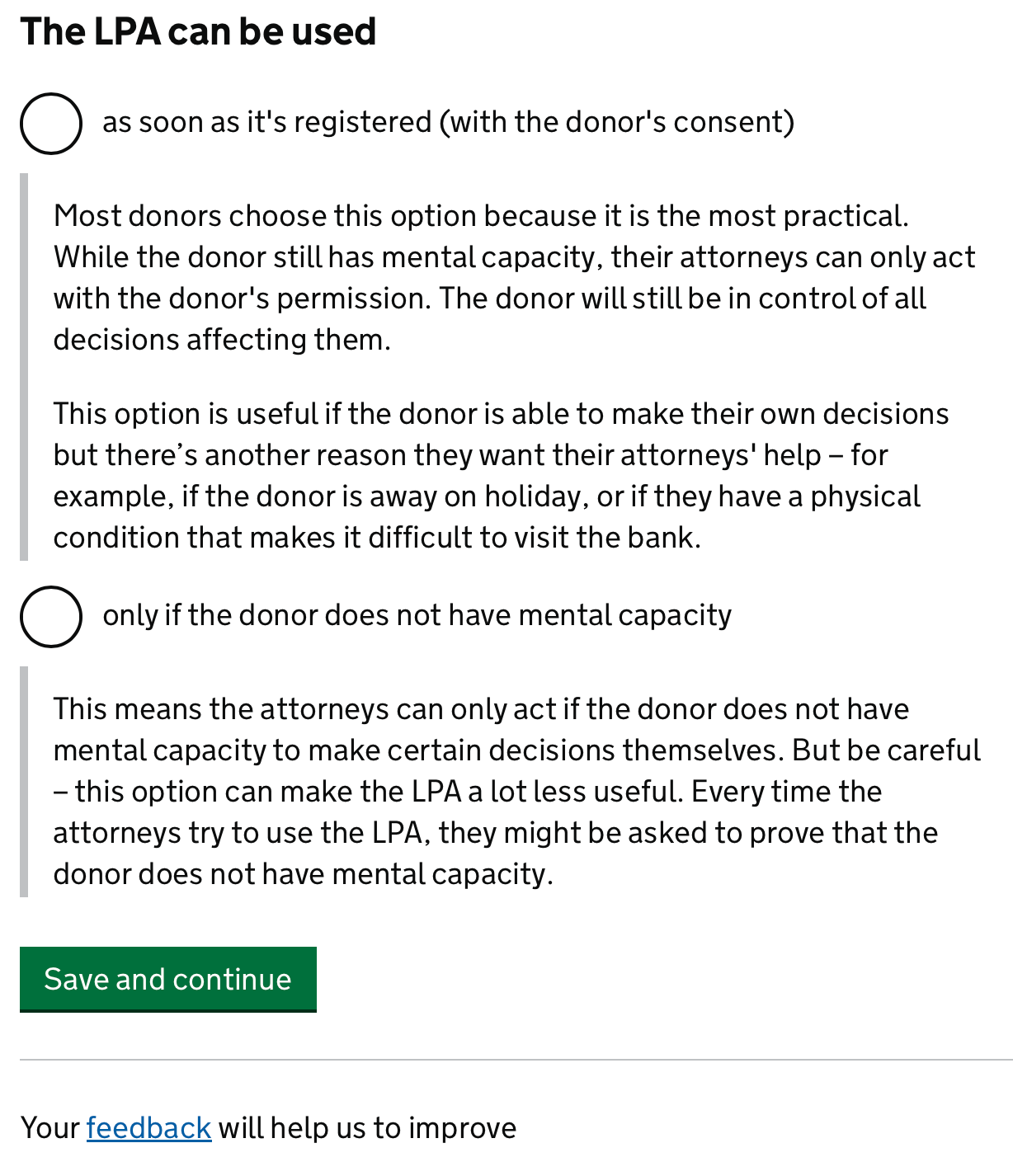
Task: Select the "as soon as it's registered" radio button
Action: point(51,124)
